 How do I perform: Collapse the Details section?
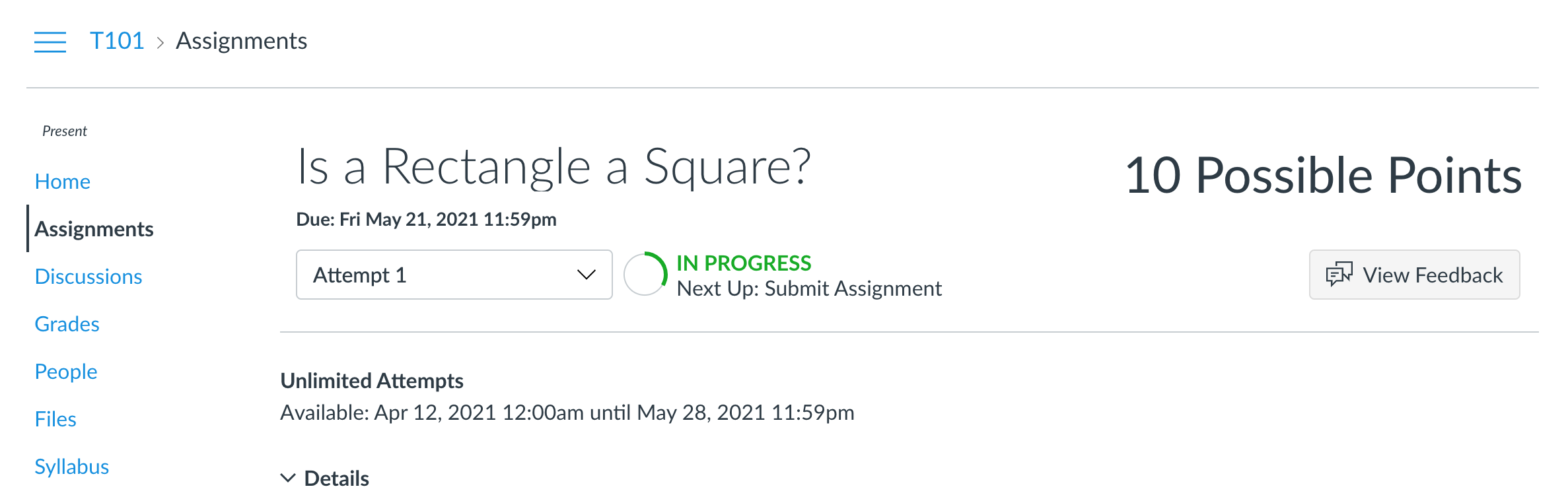(x=336, y=479)
